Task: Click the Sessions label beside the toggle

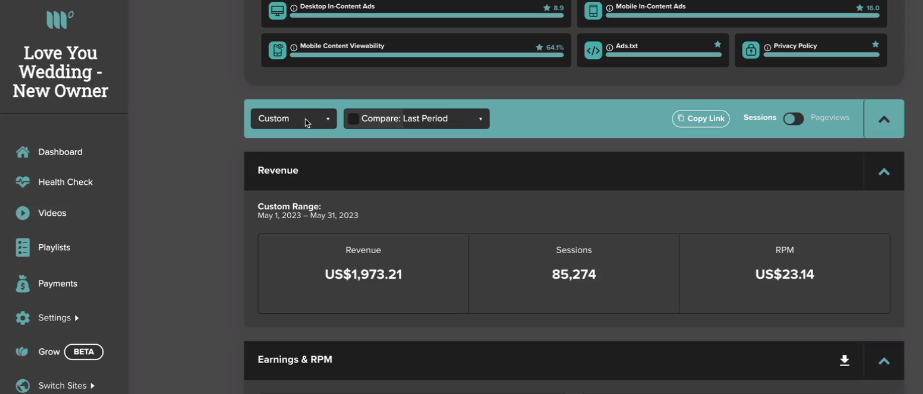Action: [x=760, y=118]
